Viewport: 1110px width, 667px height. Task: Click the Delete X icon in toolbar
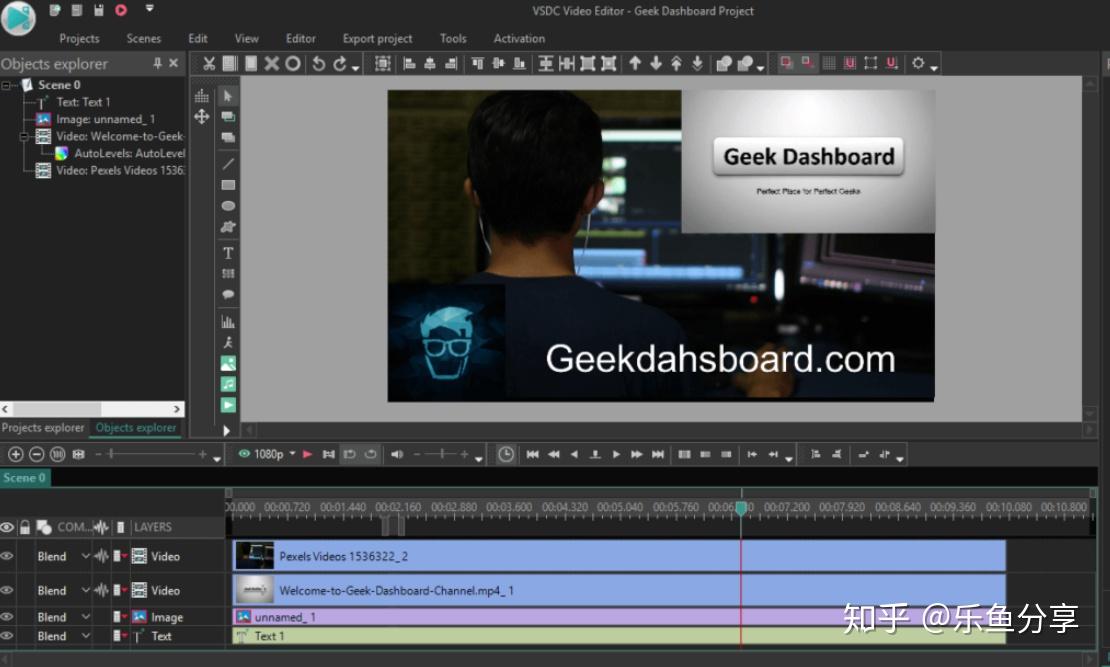(272, 64)
